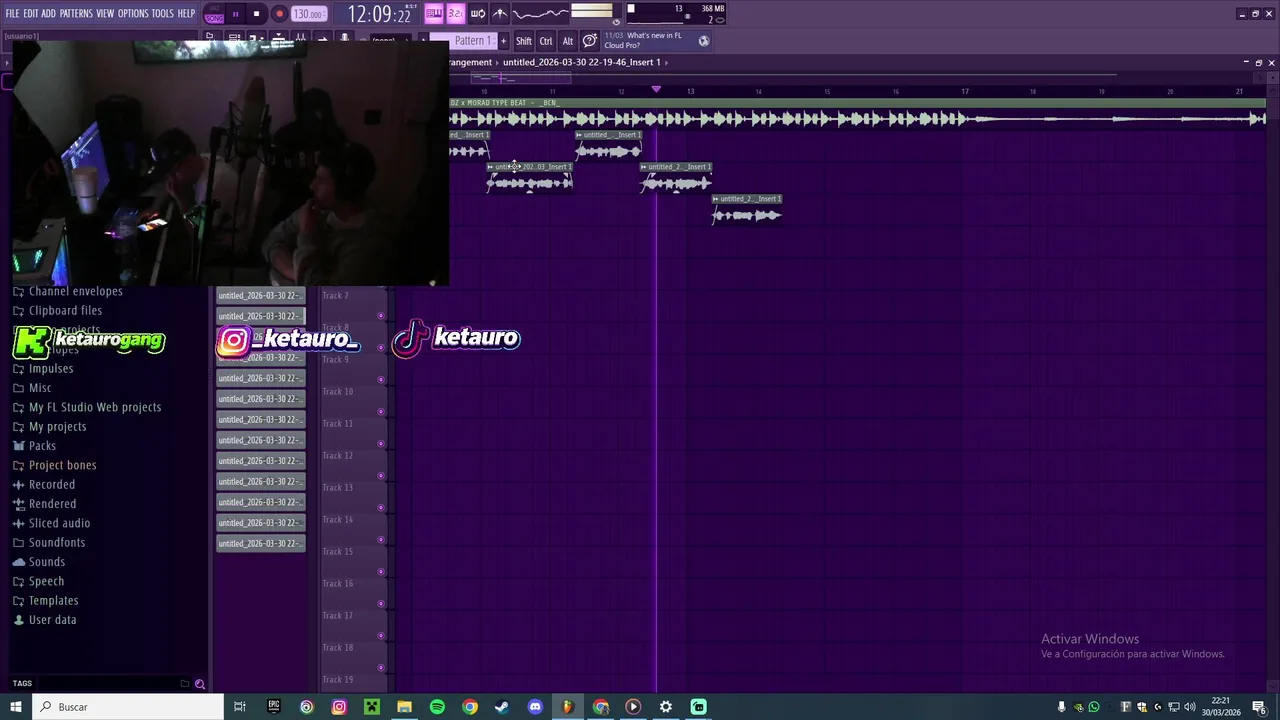Expand the Clipboard files folder
Image resolution: width=1280 pixels, height=720 pixels.
point(65,311)
